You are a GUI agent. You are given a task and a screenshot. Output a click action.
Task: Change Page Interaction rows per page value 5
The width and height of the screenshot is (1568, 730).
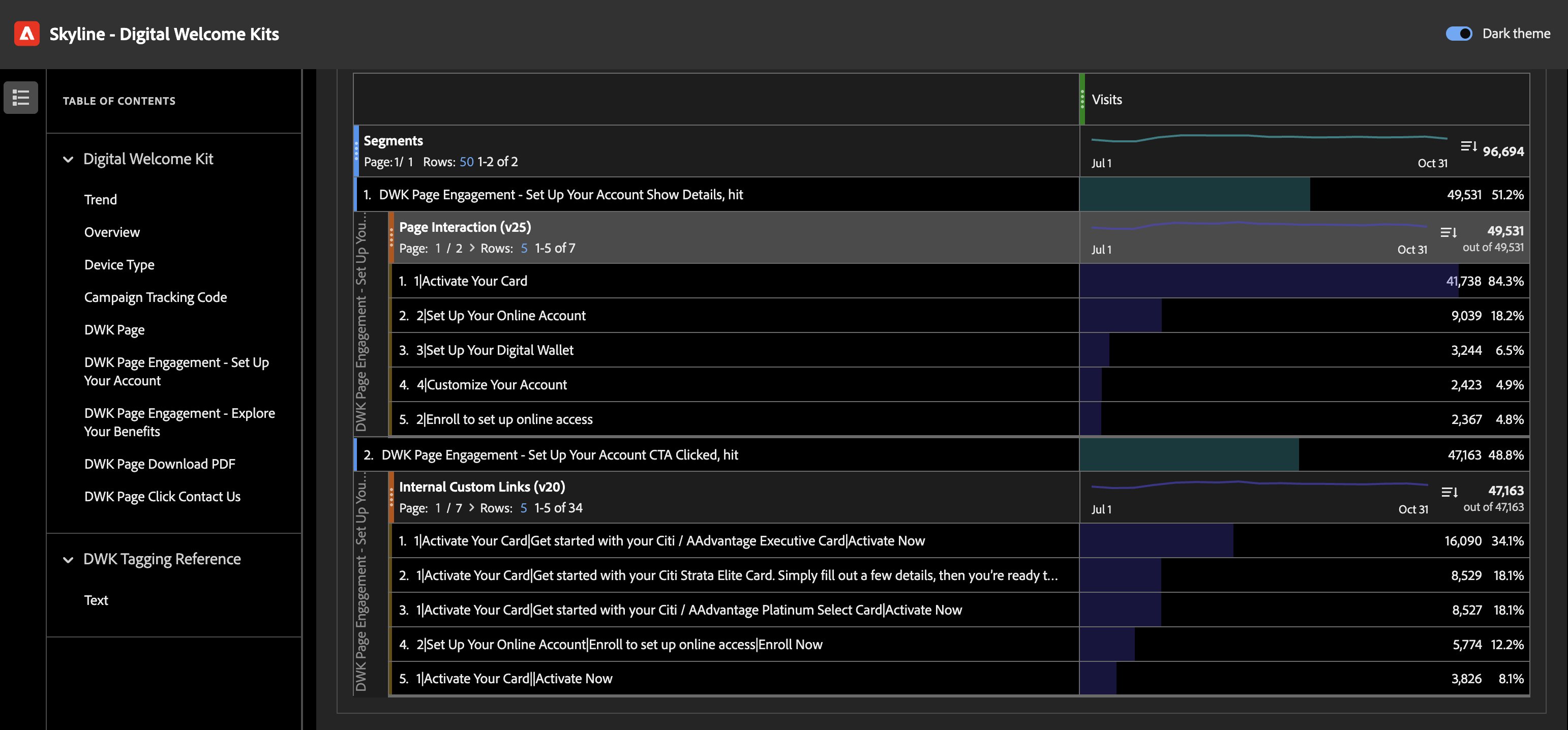pos(524,249)
